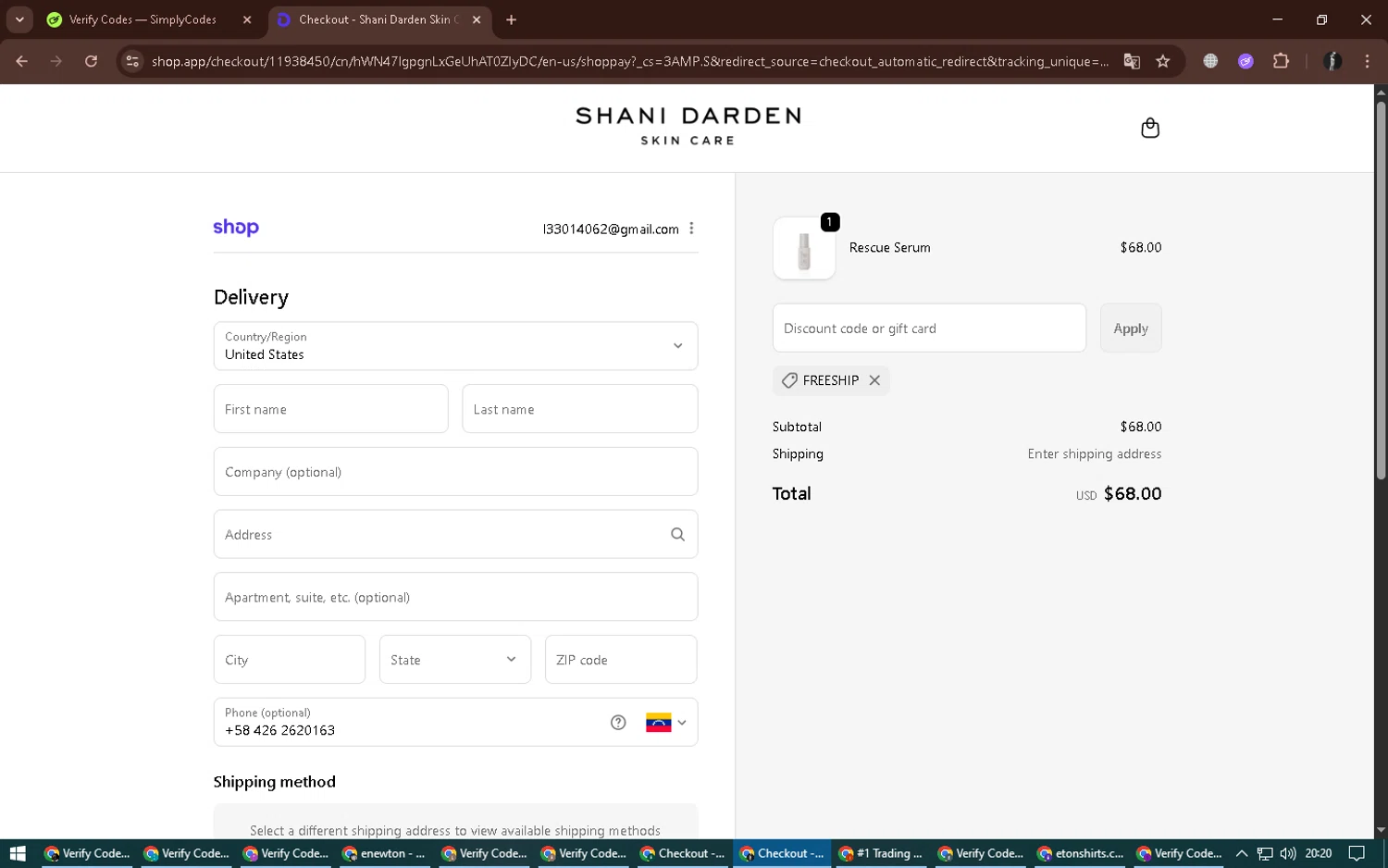Select the Checkout - Shani Darden tab

pos(379,19)
